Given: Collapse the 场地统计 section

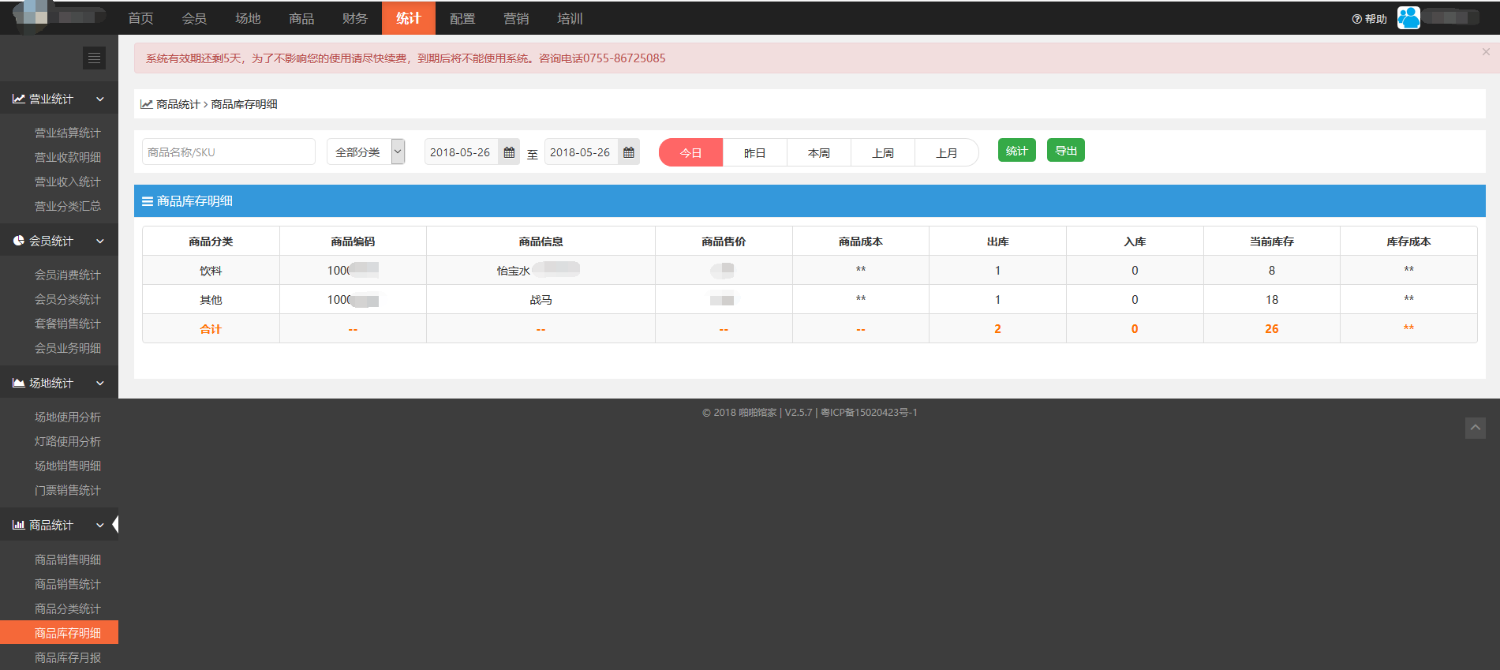Looking at the screenshot, I should [x=99, y=383].
